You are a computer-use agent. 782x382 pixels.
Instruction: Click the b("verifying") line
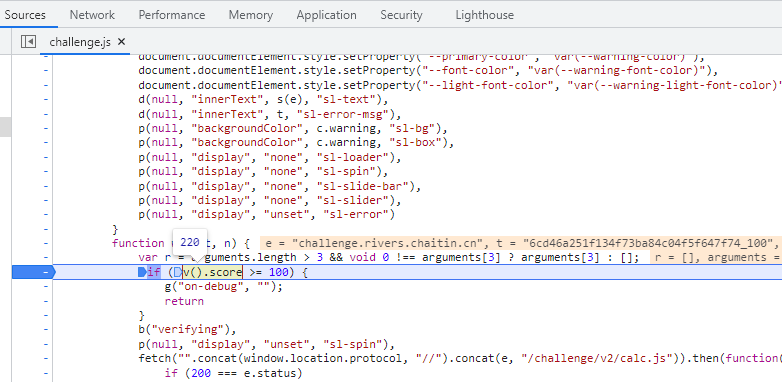(x=187, y=330)
